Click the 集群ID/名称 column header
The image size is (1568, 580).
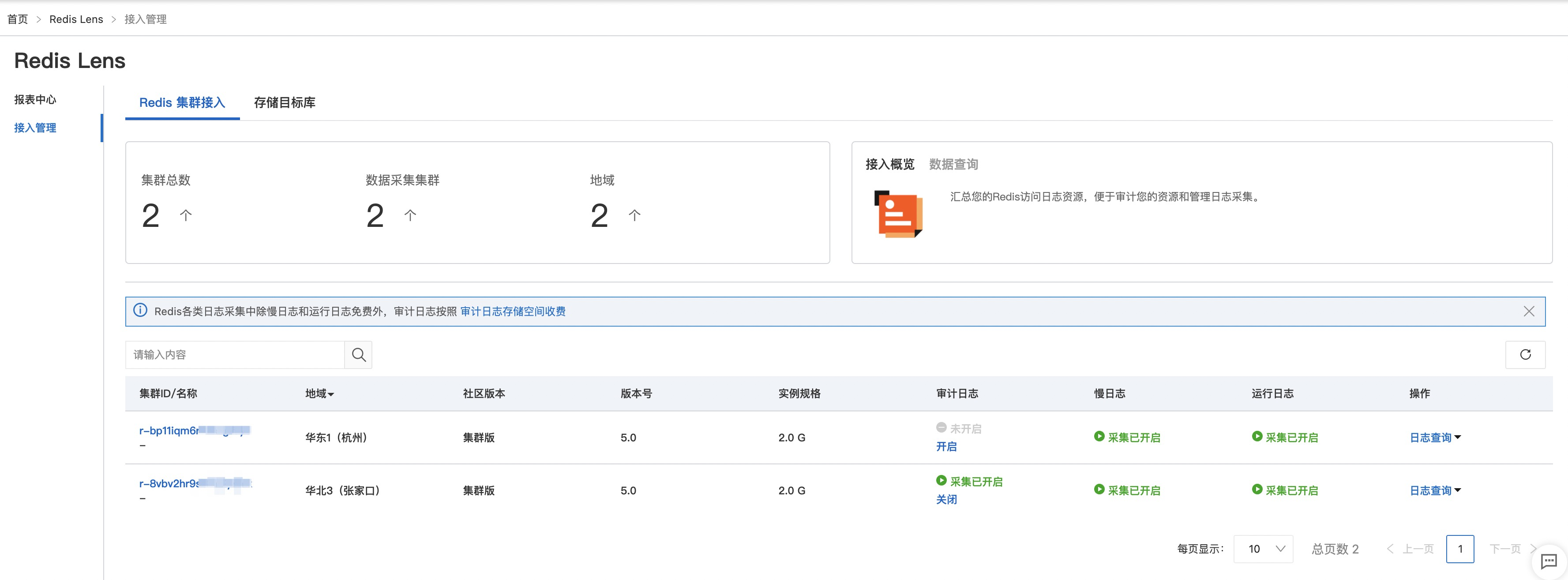(x=168, y=394)
